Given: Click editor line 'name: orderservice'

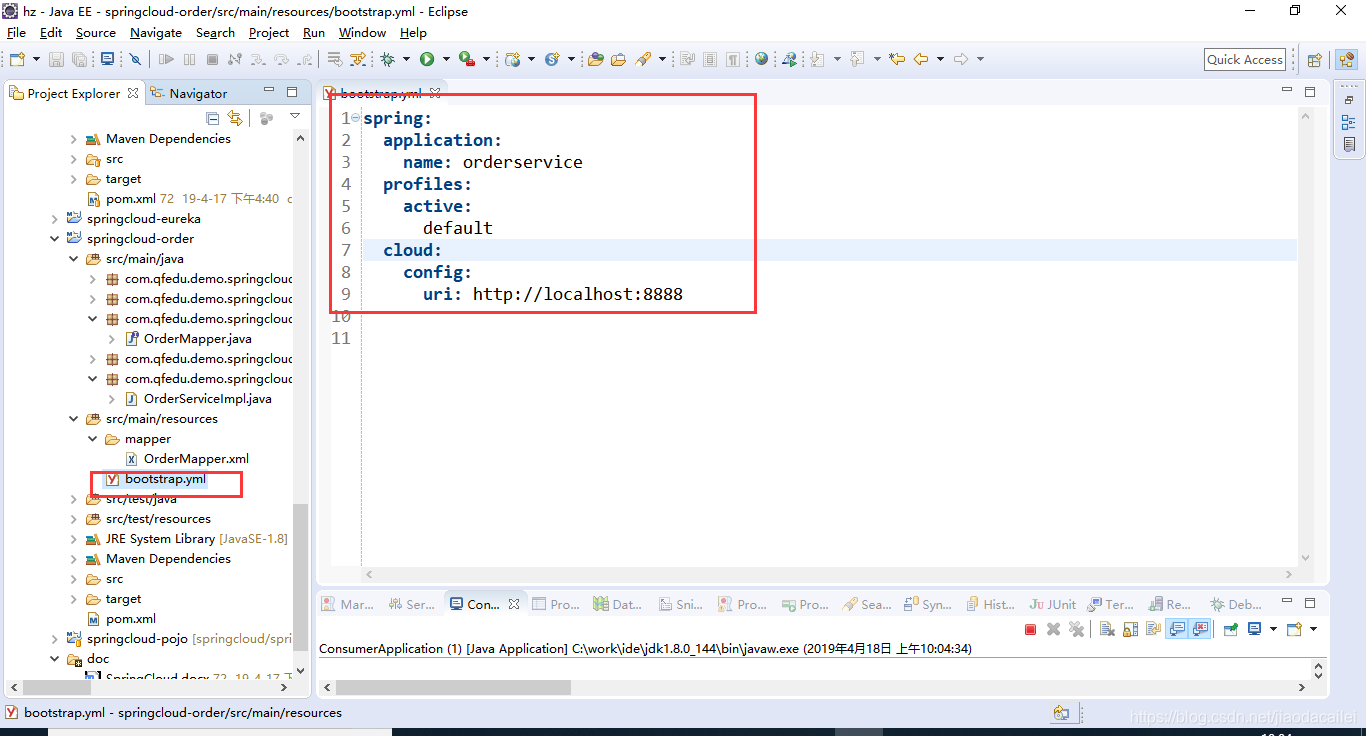Looking at the screenshot, I should [x=493, y=162].
